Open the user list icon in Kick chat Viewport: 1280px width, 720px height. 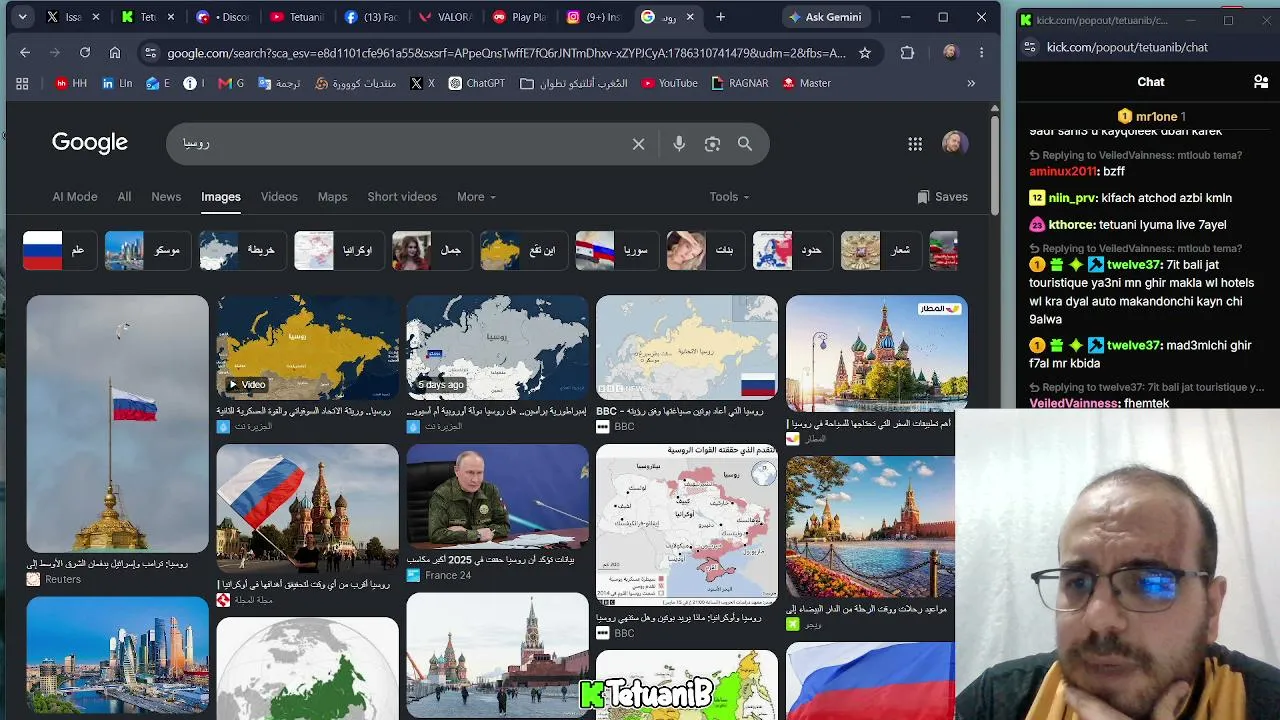(x=1261, y=82)
